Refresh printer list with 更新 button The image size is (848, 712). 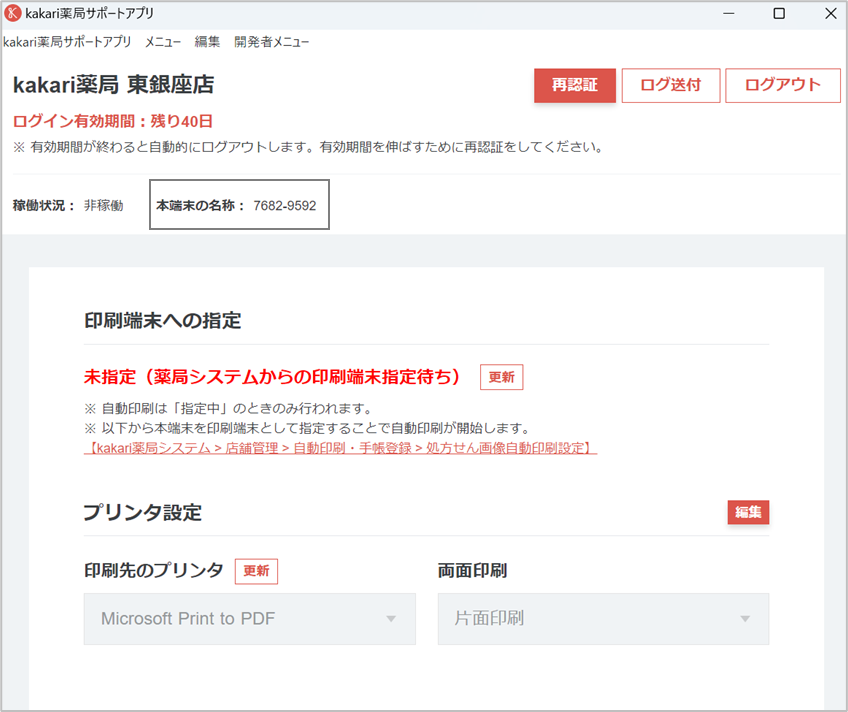(256, 571)
